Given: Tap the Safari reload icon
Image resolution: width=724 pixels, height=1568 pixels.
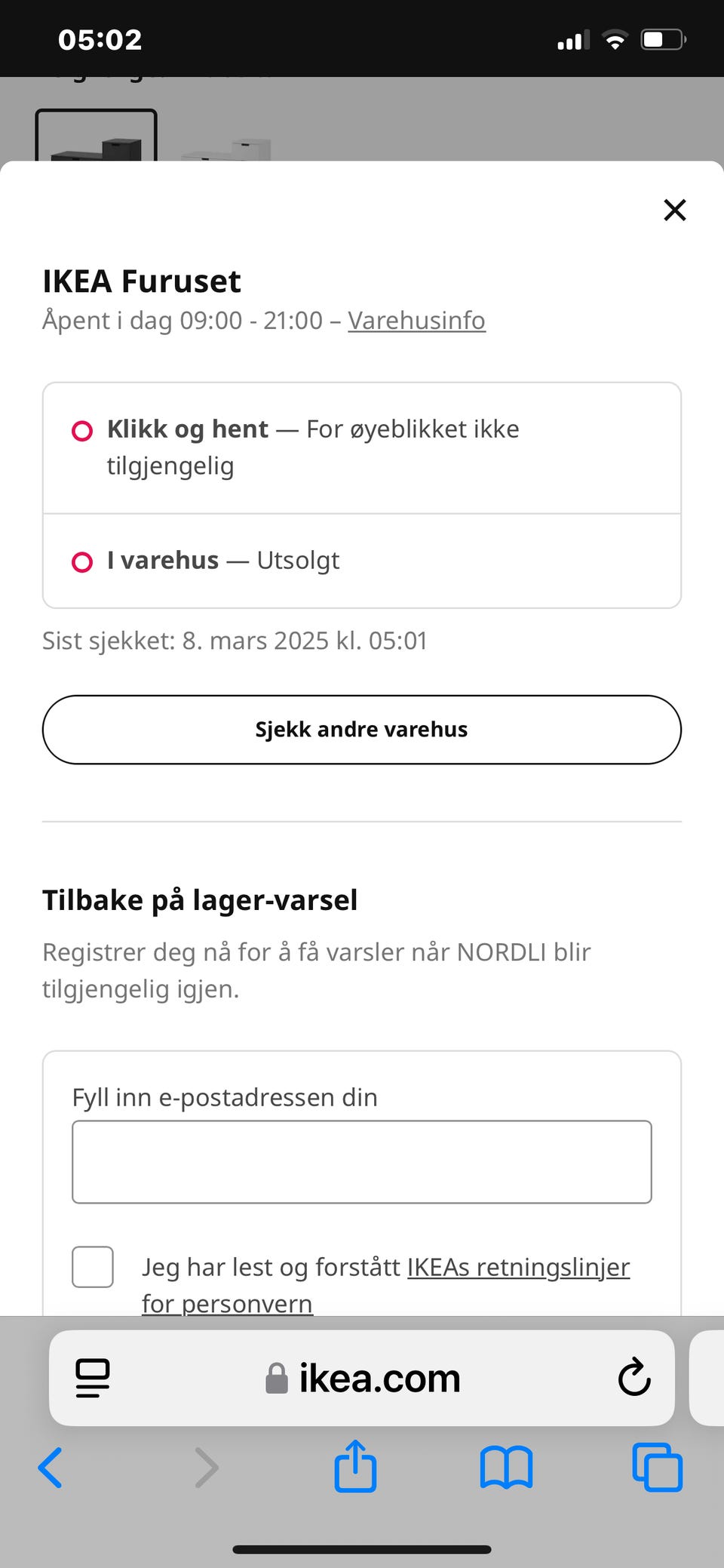Looking at the screenshot, I should (x=634, y=1378).
